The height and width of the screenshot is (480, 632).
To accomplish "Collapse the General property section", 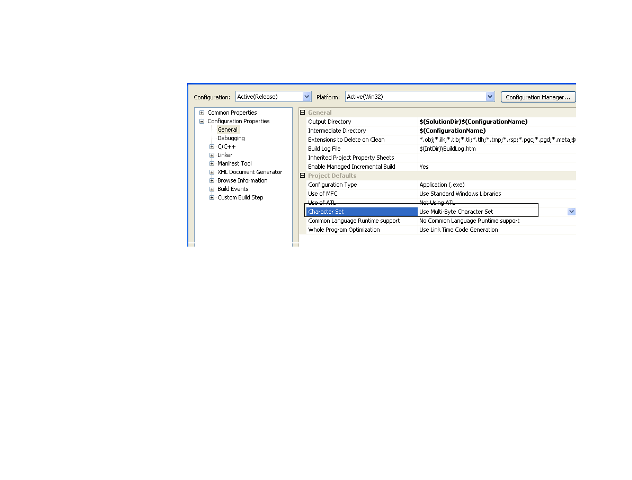I will pyautogui.click(x=302, y=113).
